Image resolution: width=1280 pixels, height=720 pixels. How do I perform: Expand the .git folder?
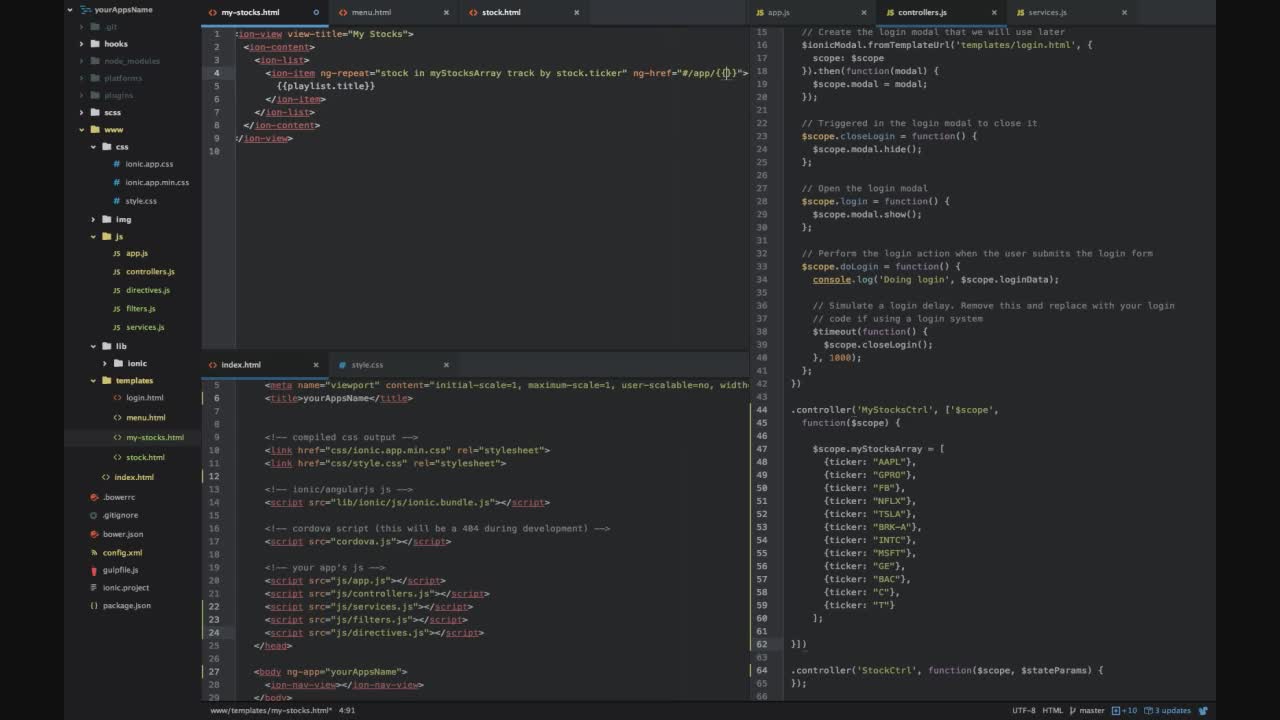(x=82, y=27)
